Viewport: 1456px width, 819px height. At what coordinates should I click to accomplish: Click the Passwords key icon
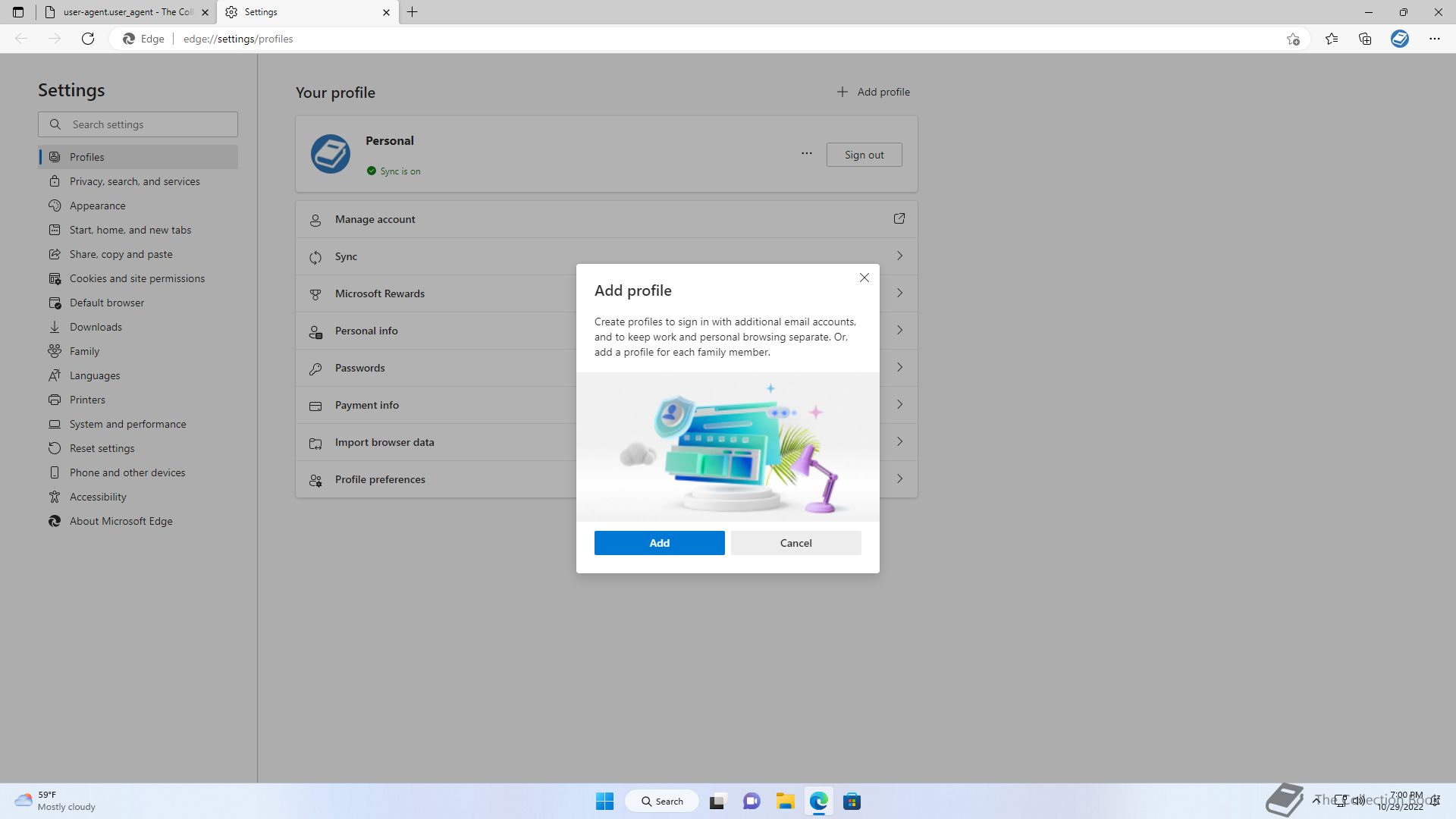pyautogui.click(x=315, y=369)
